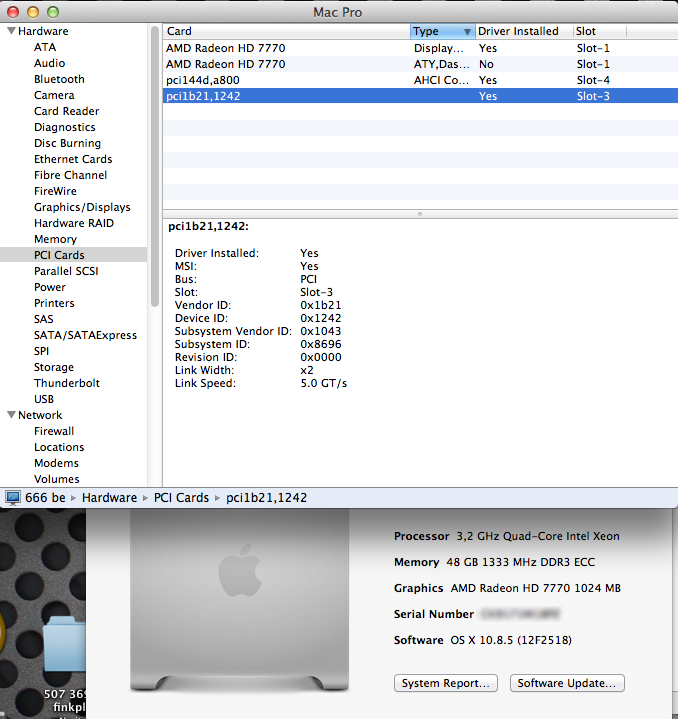Click the Software Update… button
This screenshot has width=678, height=719.
567,683
